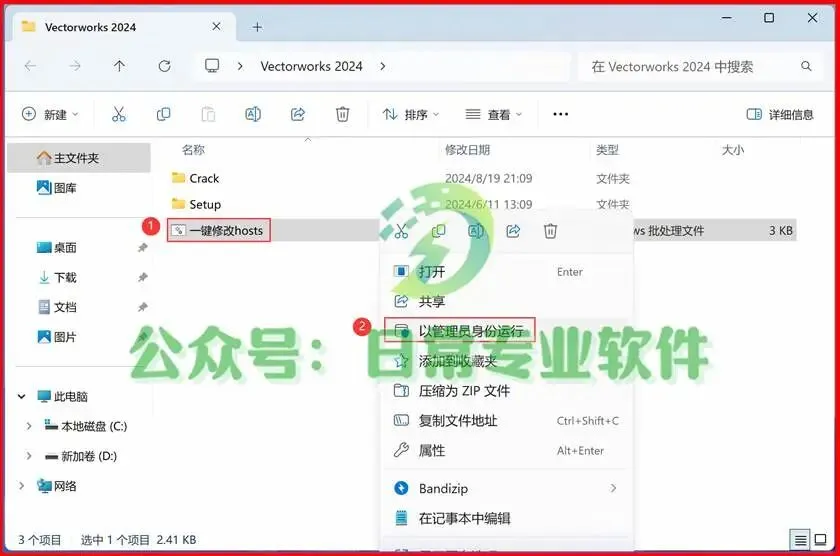The image size is (840, 556).
Task: Expand the 新加卷 (D:) tree node
Action: click(29, 456)
